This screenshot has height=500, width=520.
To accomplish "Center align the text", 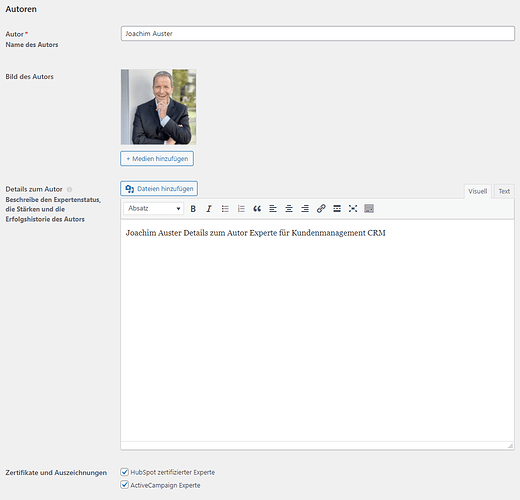I will [289, 209].
